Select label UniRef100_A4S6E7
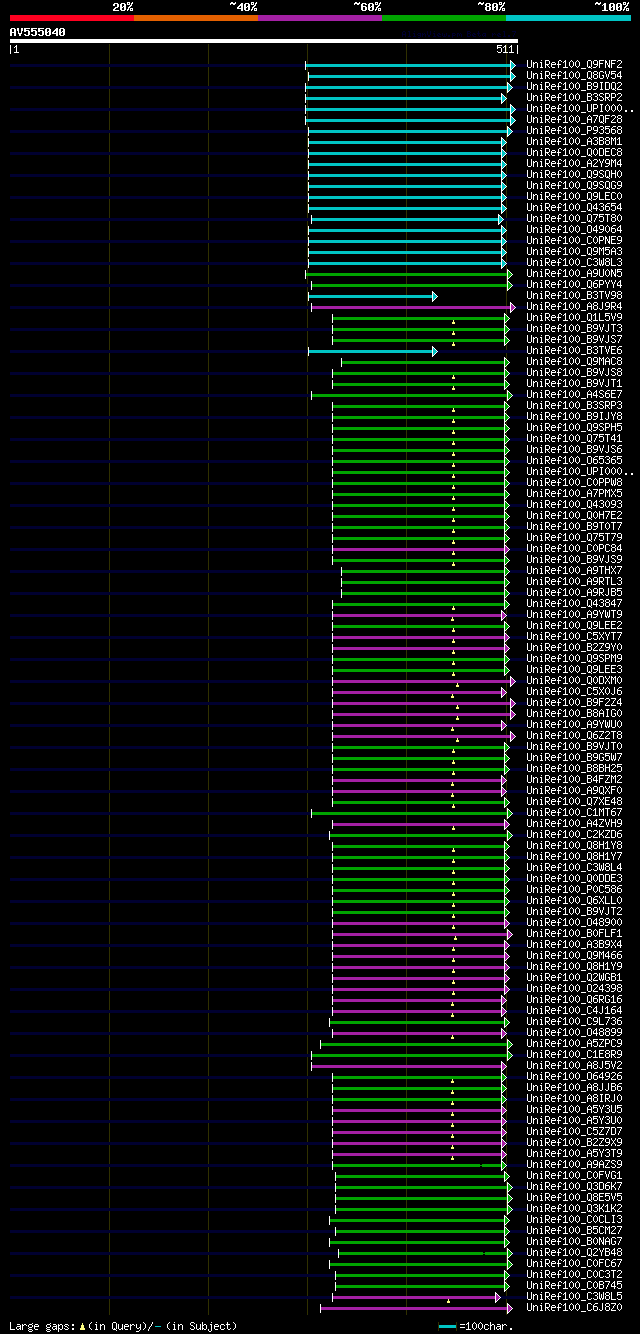 (575, 394)
